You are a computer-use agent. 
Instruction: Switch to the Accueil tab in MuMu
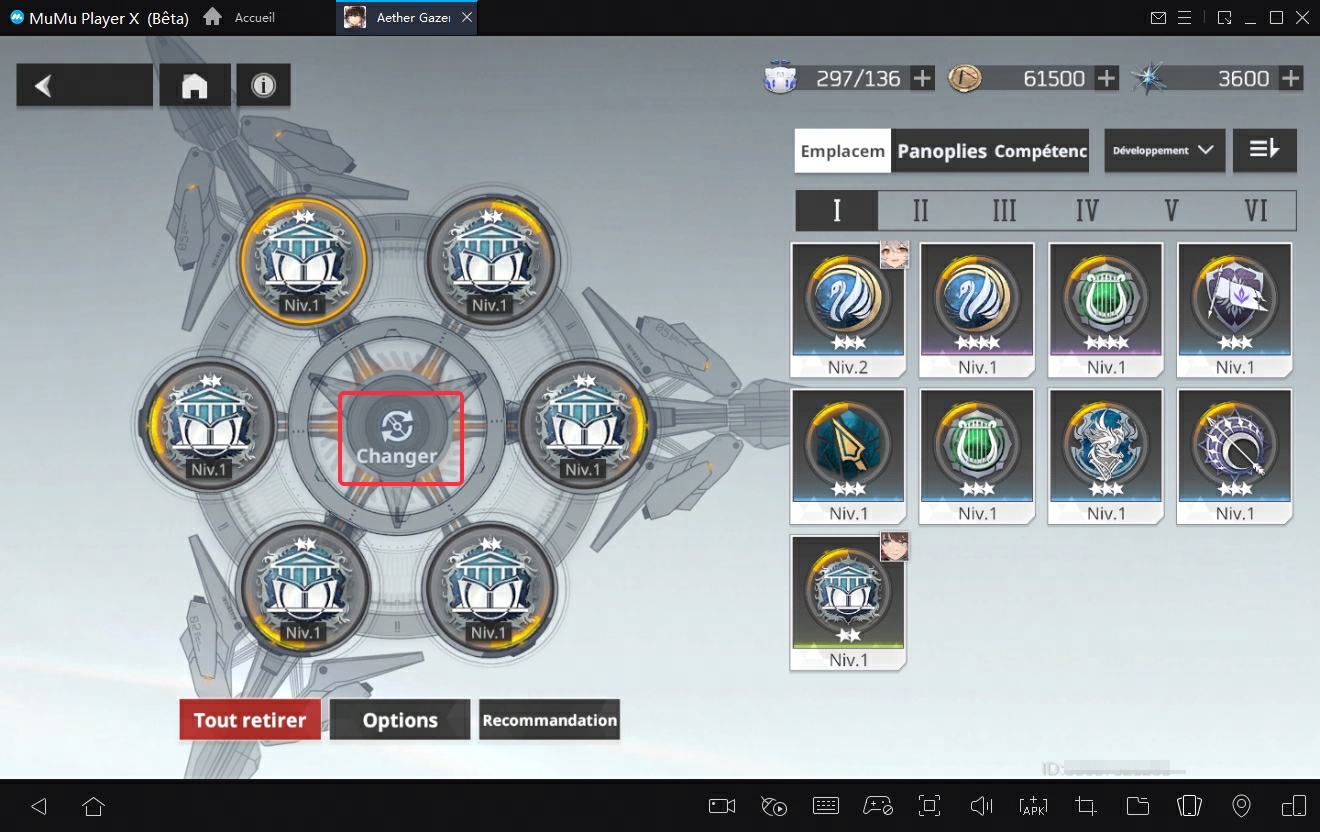[240, 18]
